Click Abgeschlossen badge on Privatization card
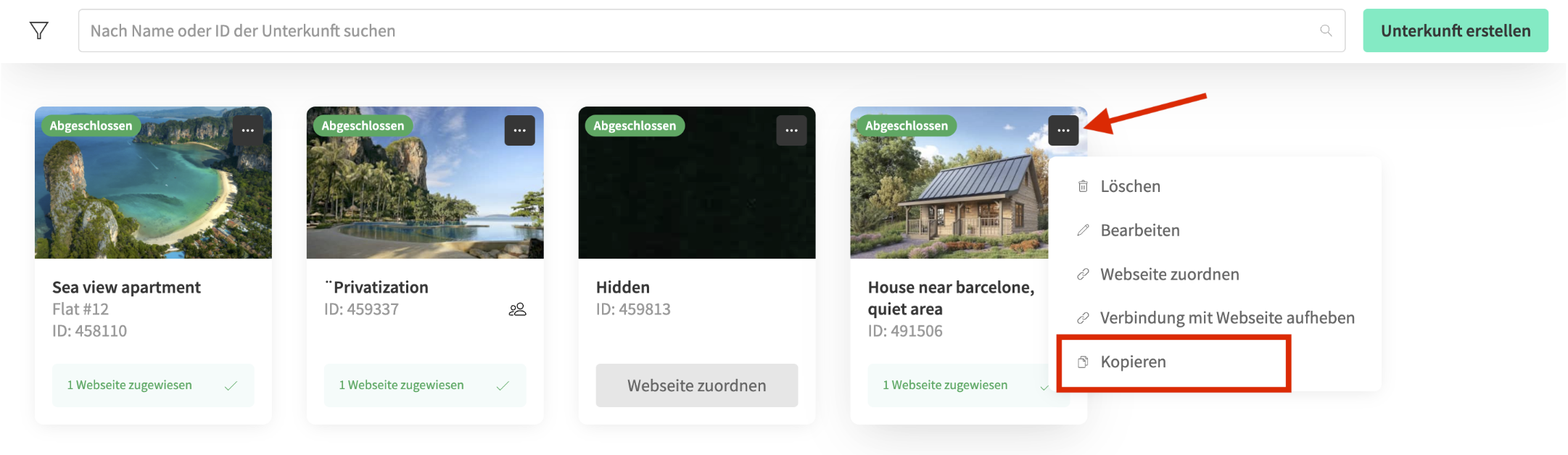 [363, 125]
